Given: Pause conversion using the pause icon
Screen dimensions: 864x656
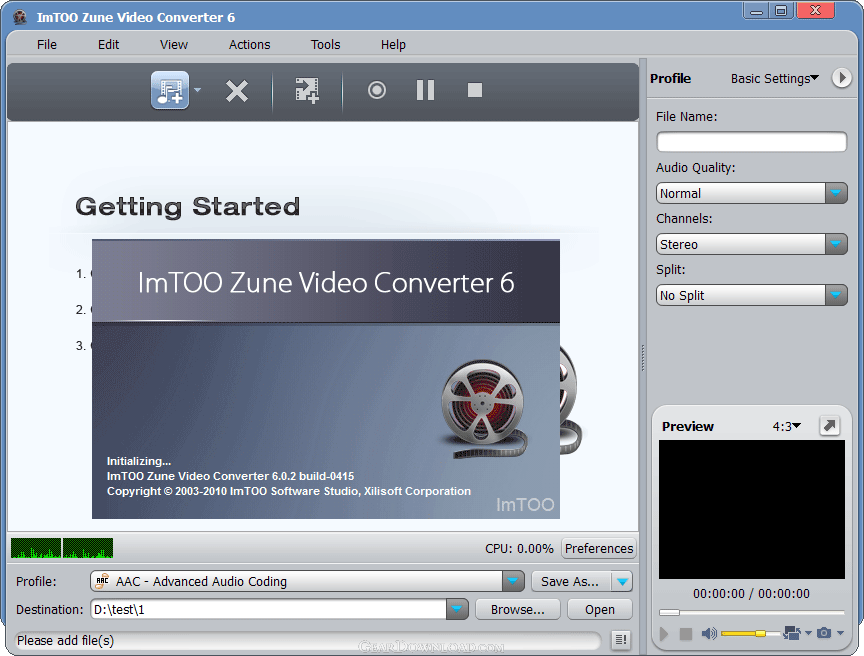Looking at the screenshot, I should pos(425,90).
